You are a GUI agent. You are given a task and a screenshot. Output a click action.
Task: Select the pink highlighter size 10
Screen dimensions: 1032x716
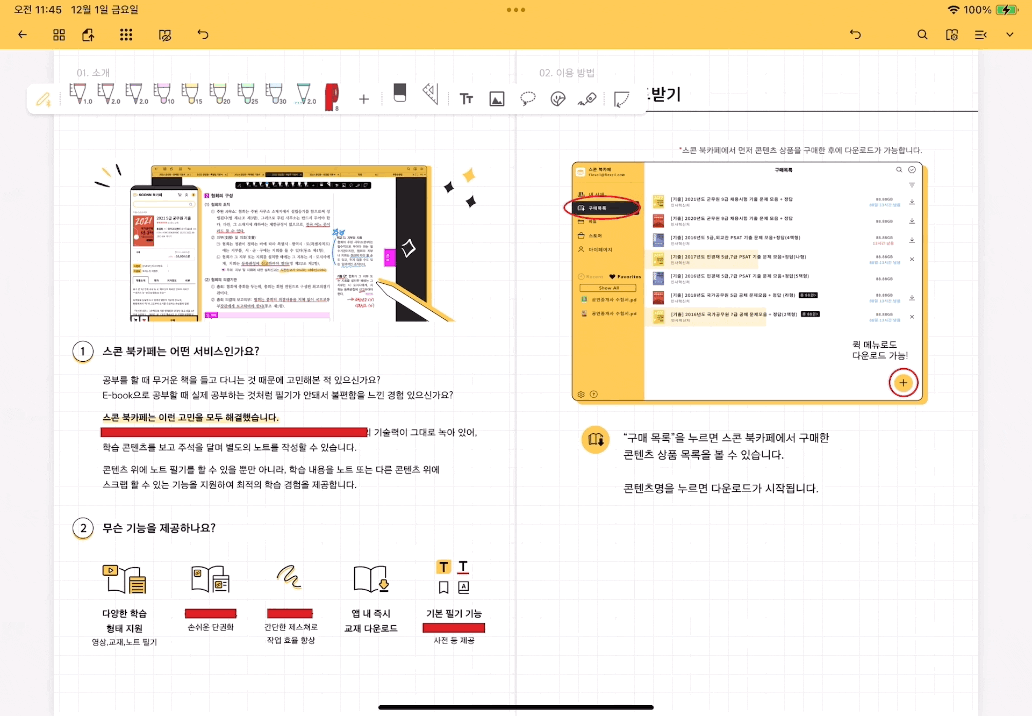click(x=163, y=94)
